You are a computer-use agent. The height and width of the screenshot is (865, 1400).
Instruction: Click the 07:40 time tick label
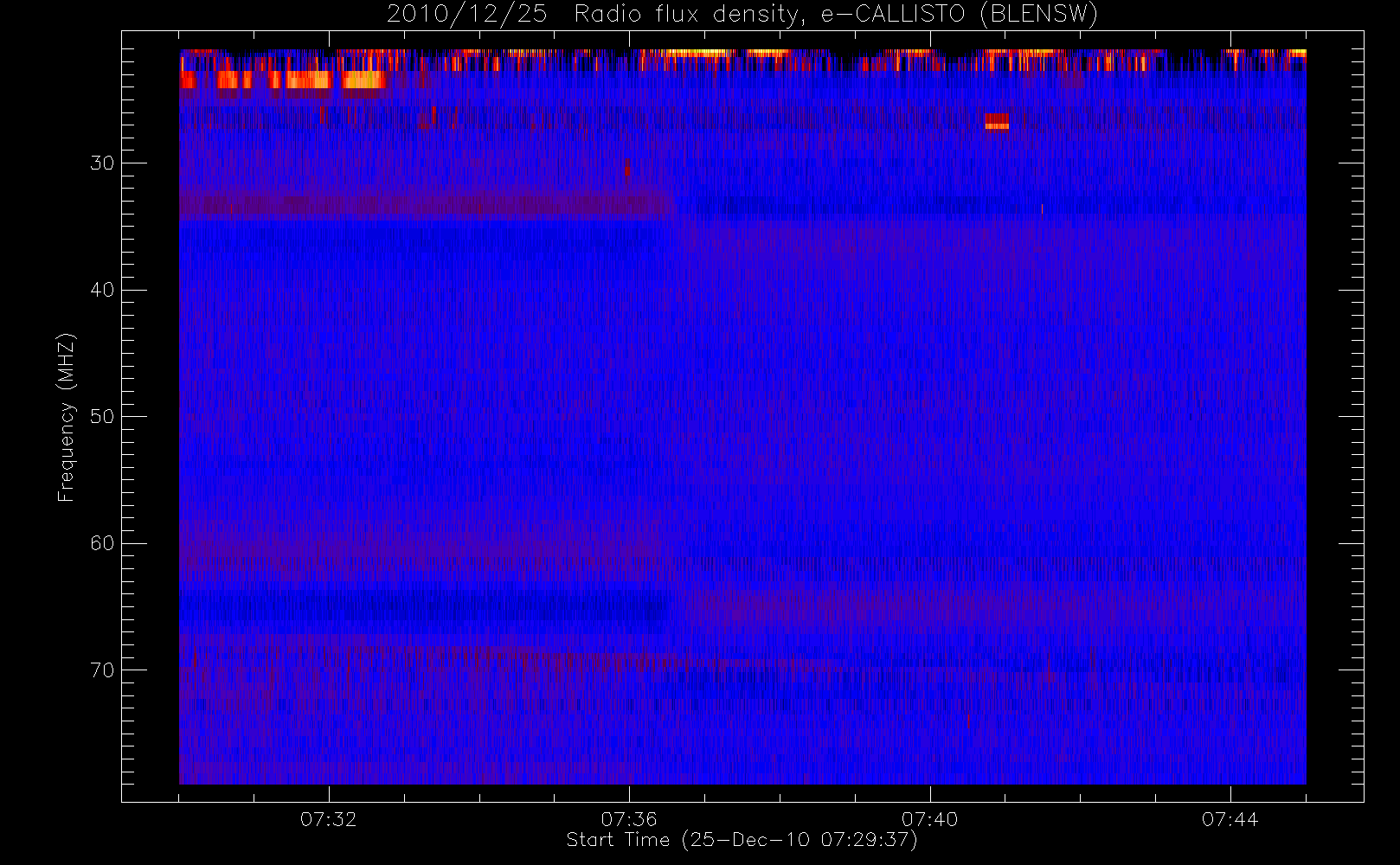929,819
